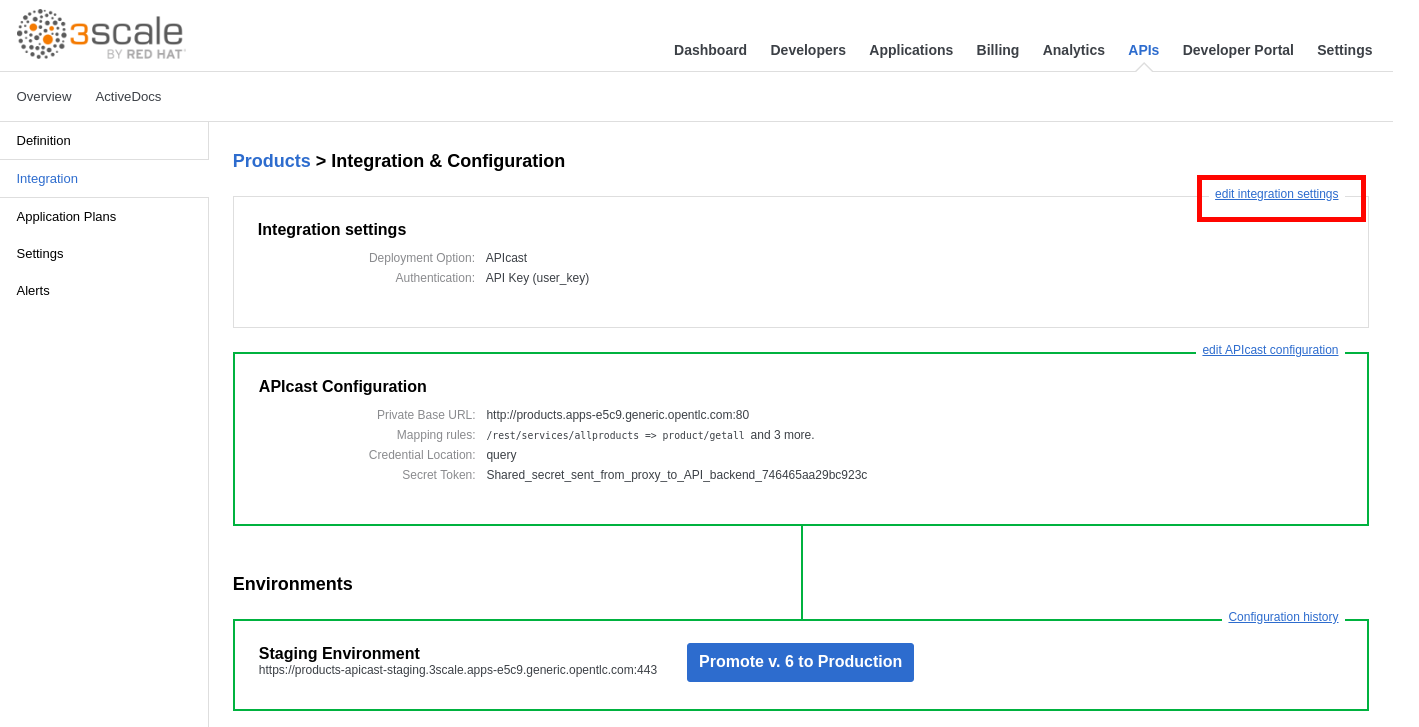Click the 3scale by Red Hat logo
Screen dimensions: 1419x727
(101, 35)
